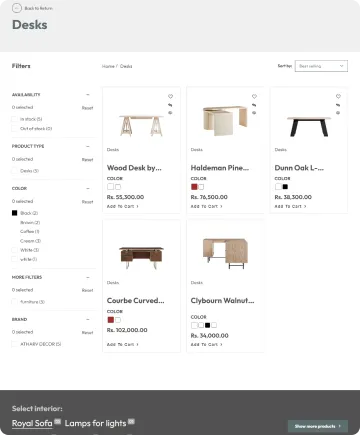Collapse the More Filters section
The height and width of the screenshot is (435, 360).
pyautogui.click(x=88, y=277)
